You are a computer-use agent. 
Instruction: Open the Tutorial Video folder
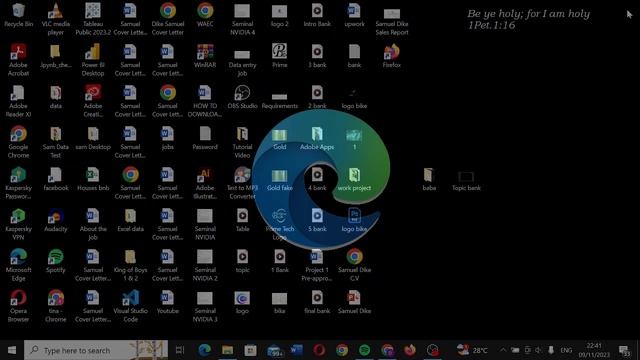(x=242, y=142)
